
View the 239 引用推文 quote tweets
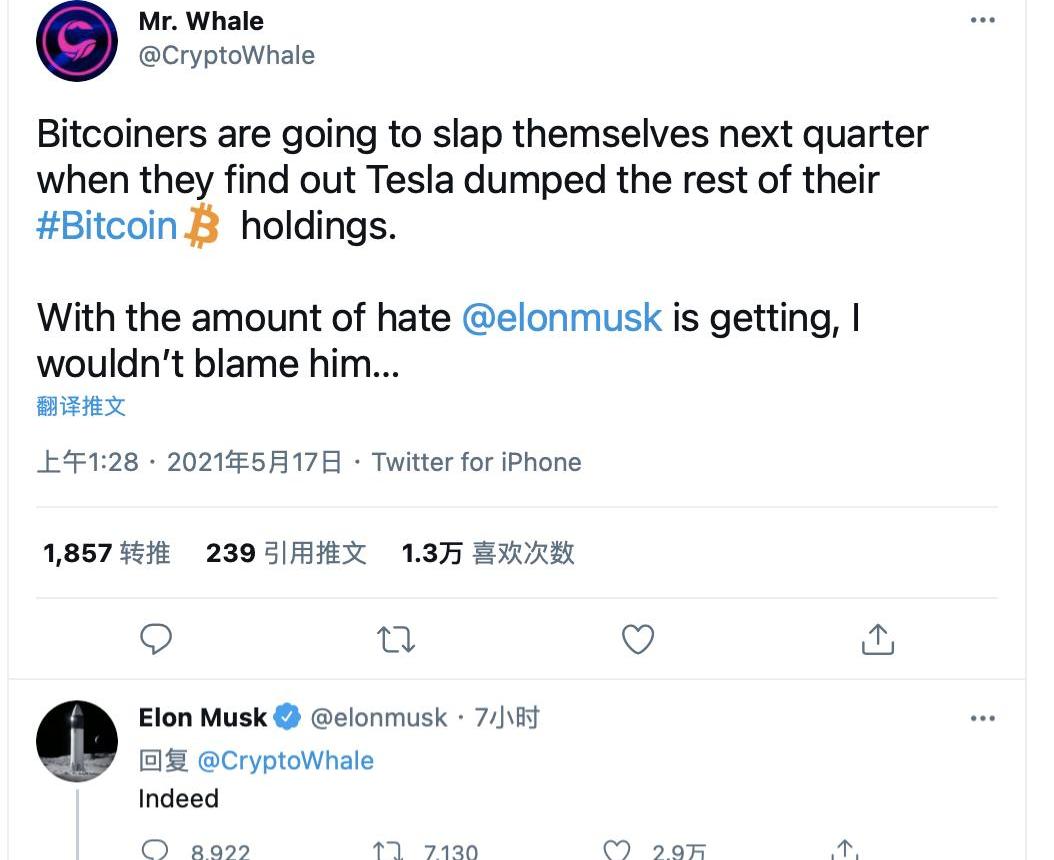pyautogui.click(x=286, y=553)
